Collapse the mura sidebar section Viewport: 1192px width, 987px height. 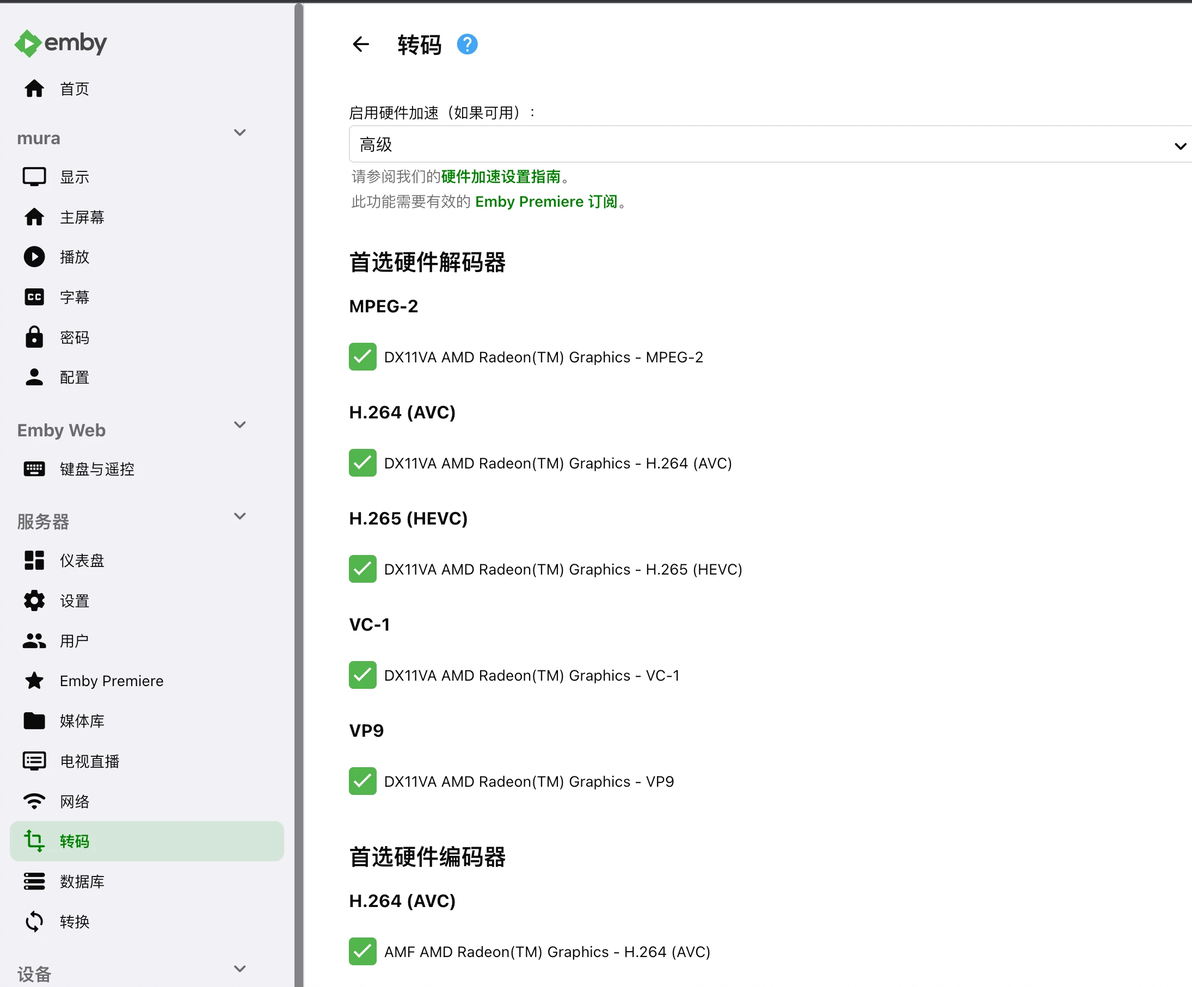(239, 133)
